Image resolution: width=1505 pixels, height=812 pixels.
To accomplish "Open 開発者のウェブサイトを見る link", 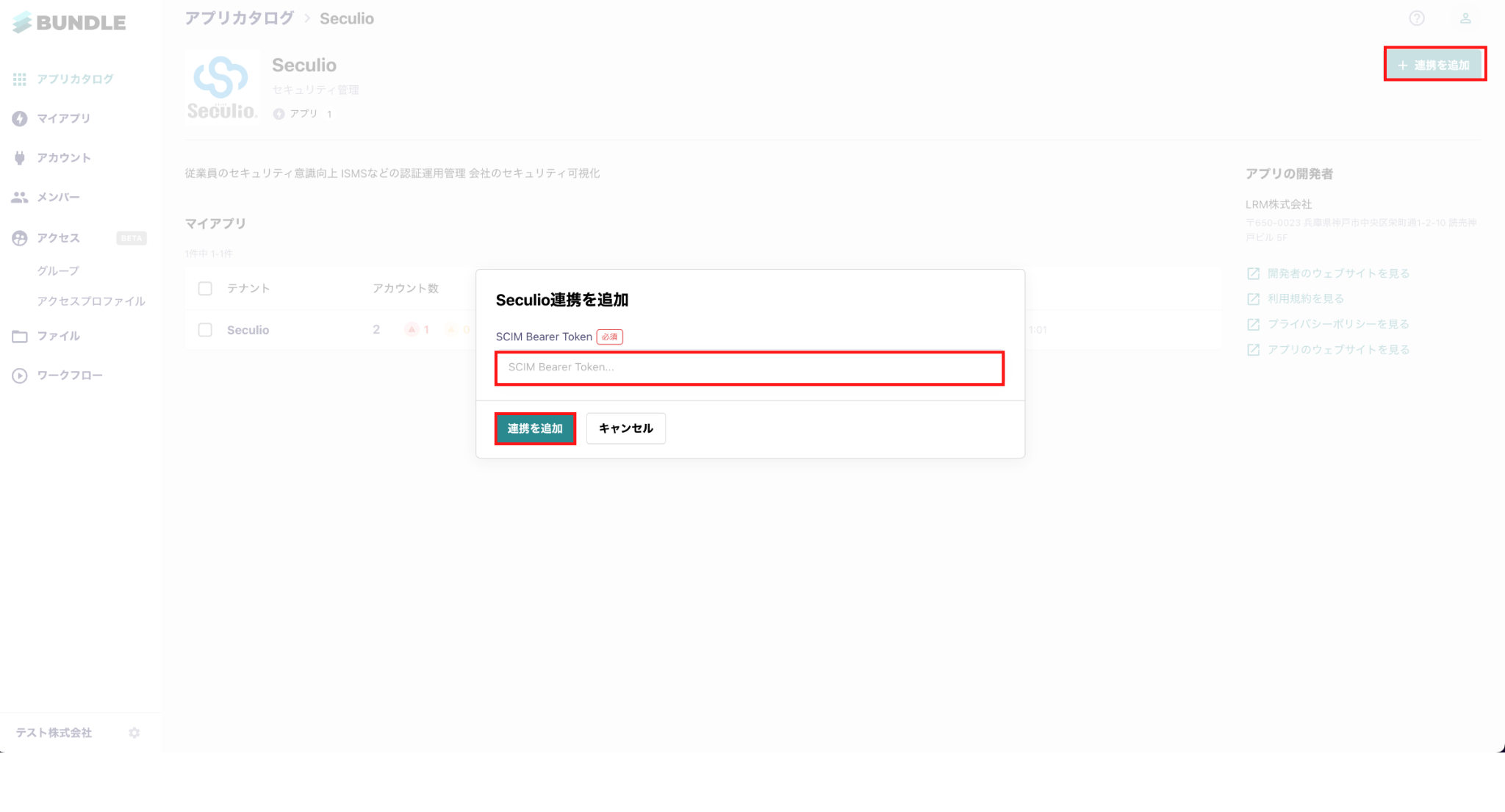I will (x=1338, y=273).
